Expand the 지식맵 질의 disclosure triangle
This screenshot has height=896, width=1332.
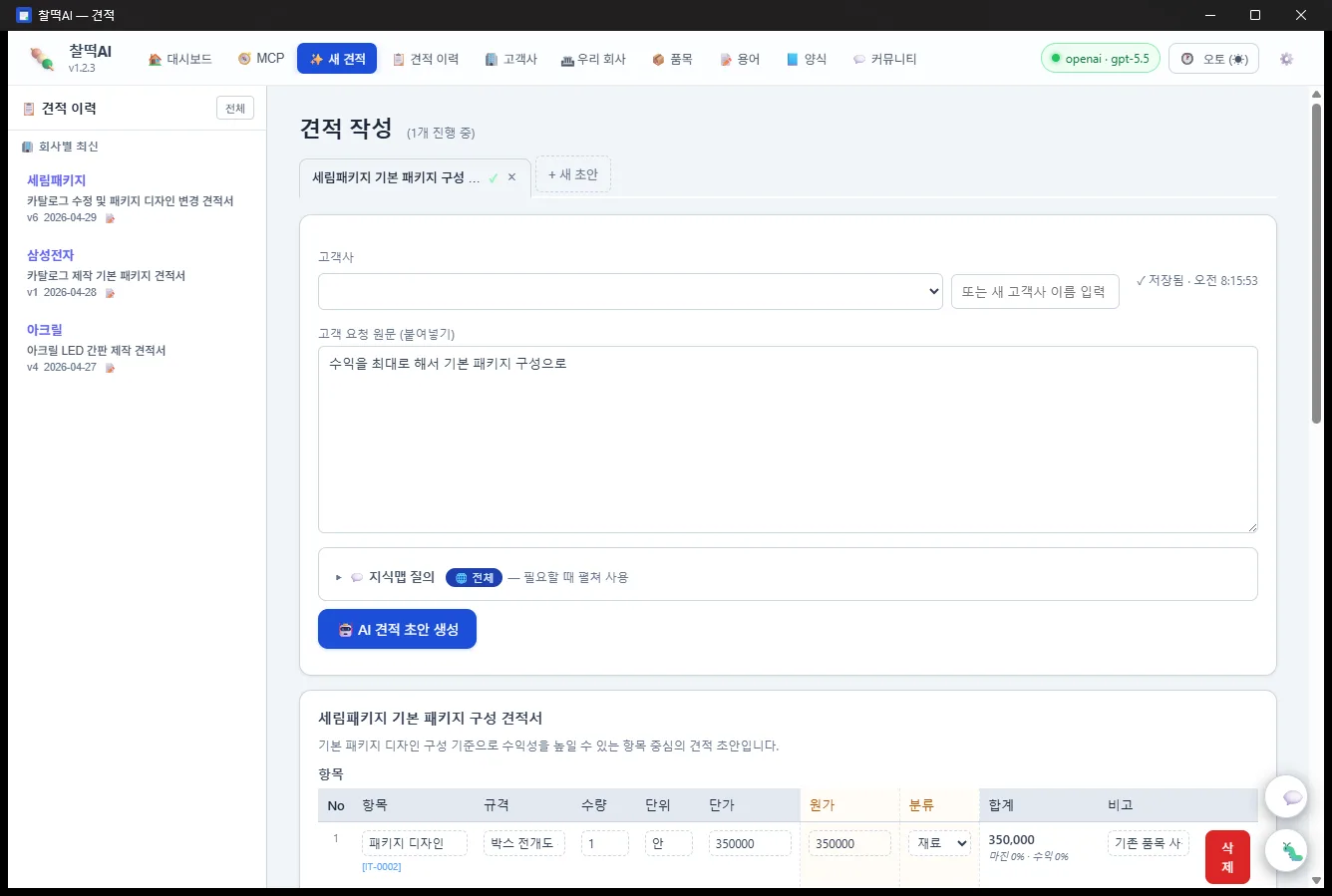[339, 577]
